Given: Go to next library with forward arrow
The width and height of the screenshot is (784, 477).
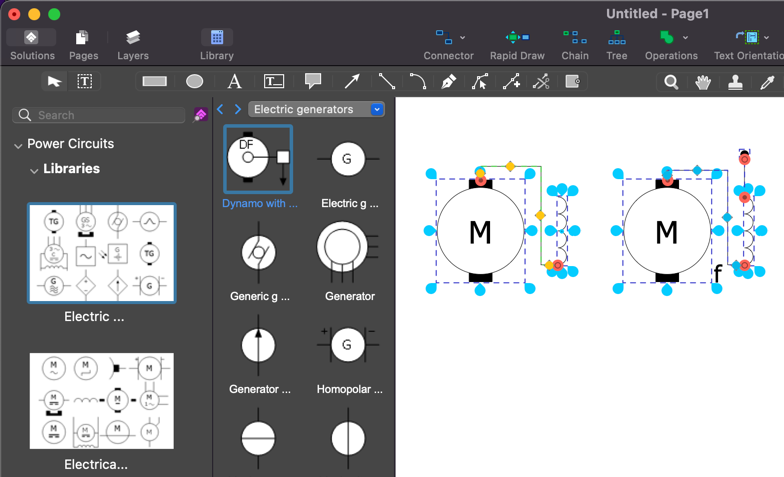Looking at the screenshot, I should [x=238, y=109].
